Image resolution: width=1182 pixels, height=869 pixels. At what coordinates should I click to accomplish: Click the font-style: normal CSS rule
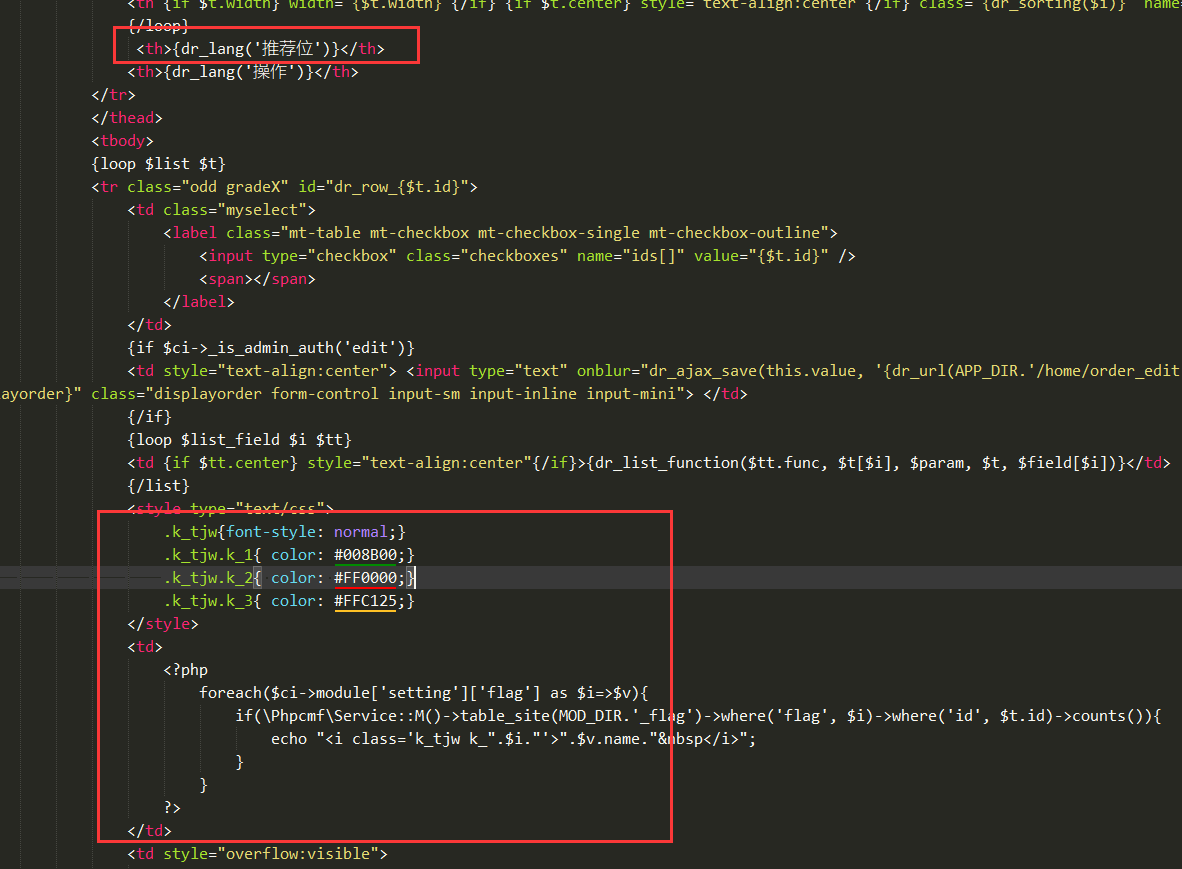312,532
